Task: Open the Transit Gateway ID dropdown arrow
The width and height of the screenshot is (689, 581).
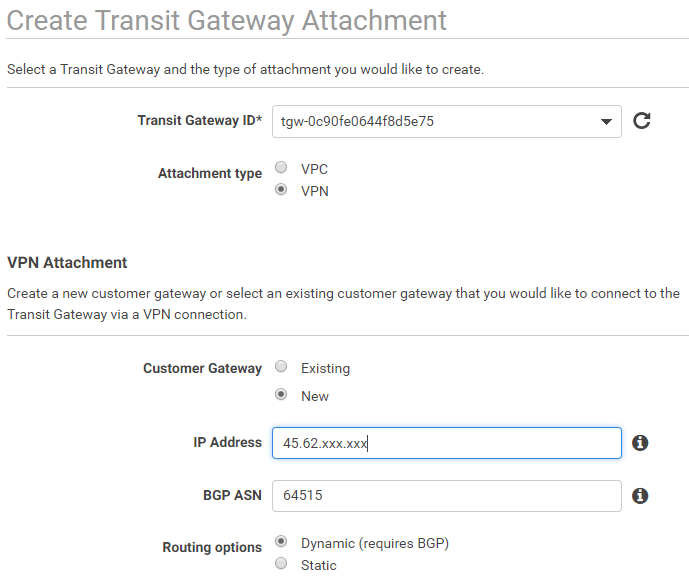Action: click(606, 122)
